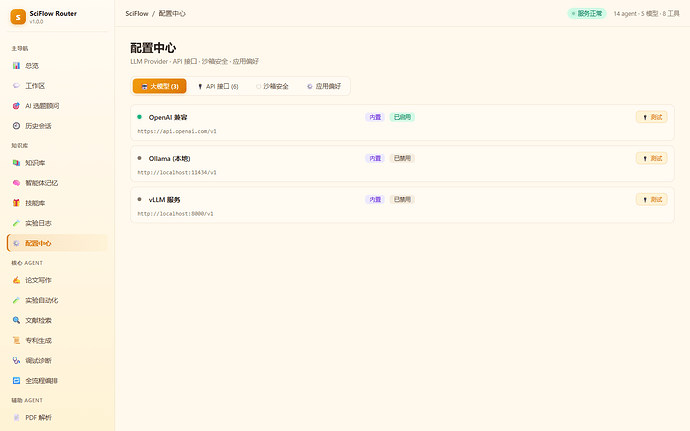Viewport: 690px width, 431px height.
Task: Click 配置中心 in the breadcrumb
Action: tap(172, 14)
